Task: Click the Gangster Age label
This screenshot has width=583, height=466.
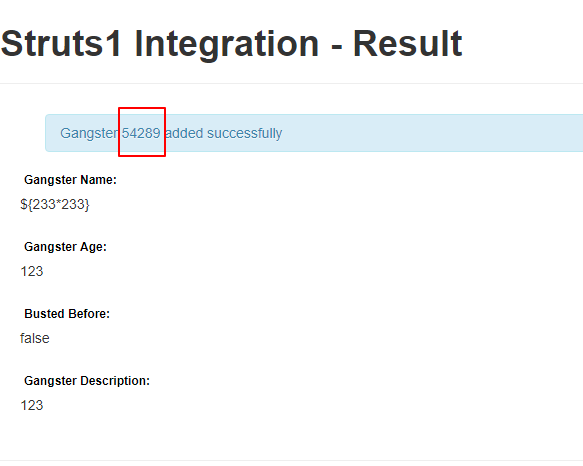Action: tap(65, 247)
